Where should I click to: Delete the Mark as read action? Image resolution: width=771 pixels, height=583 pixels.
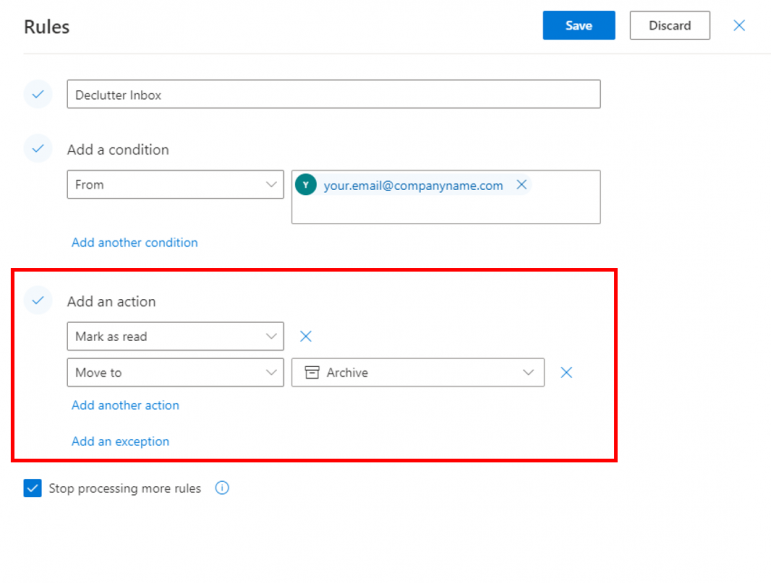[x=306, y=337]
